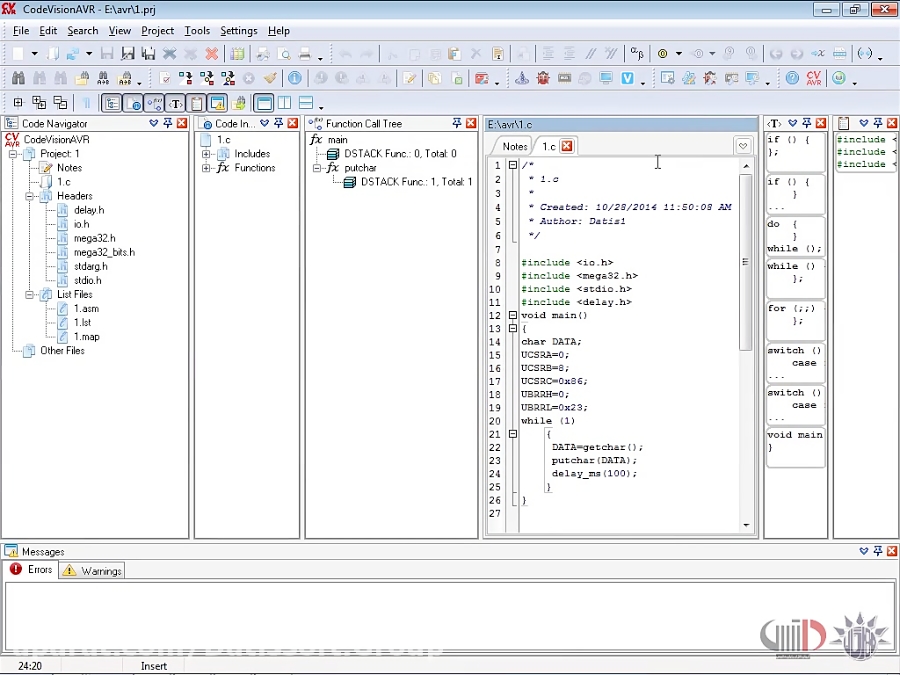900x675 pixels.
Task: Open editor tab list dropdown
Action: [x=743, y=146]
